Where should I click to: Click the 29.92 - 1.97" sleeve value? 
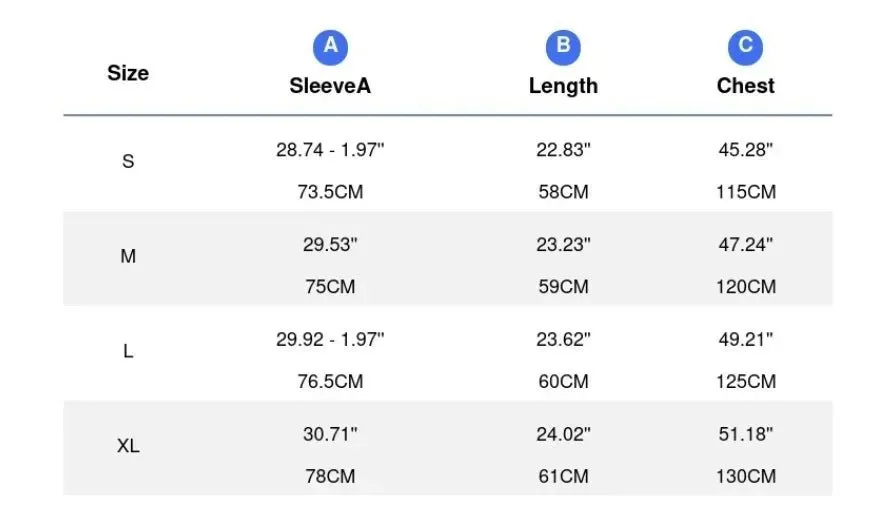click(330, 339)
